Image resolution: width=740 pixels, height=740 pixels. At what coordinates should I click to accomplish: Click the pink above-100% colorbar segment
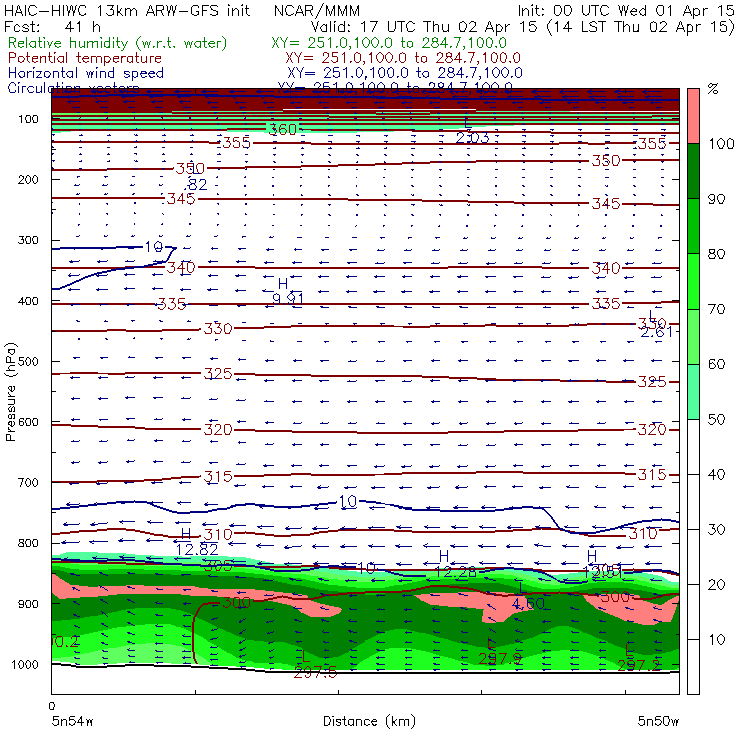point(693,116)
